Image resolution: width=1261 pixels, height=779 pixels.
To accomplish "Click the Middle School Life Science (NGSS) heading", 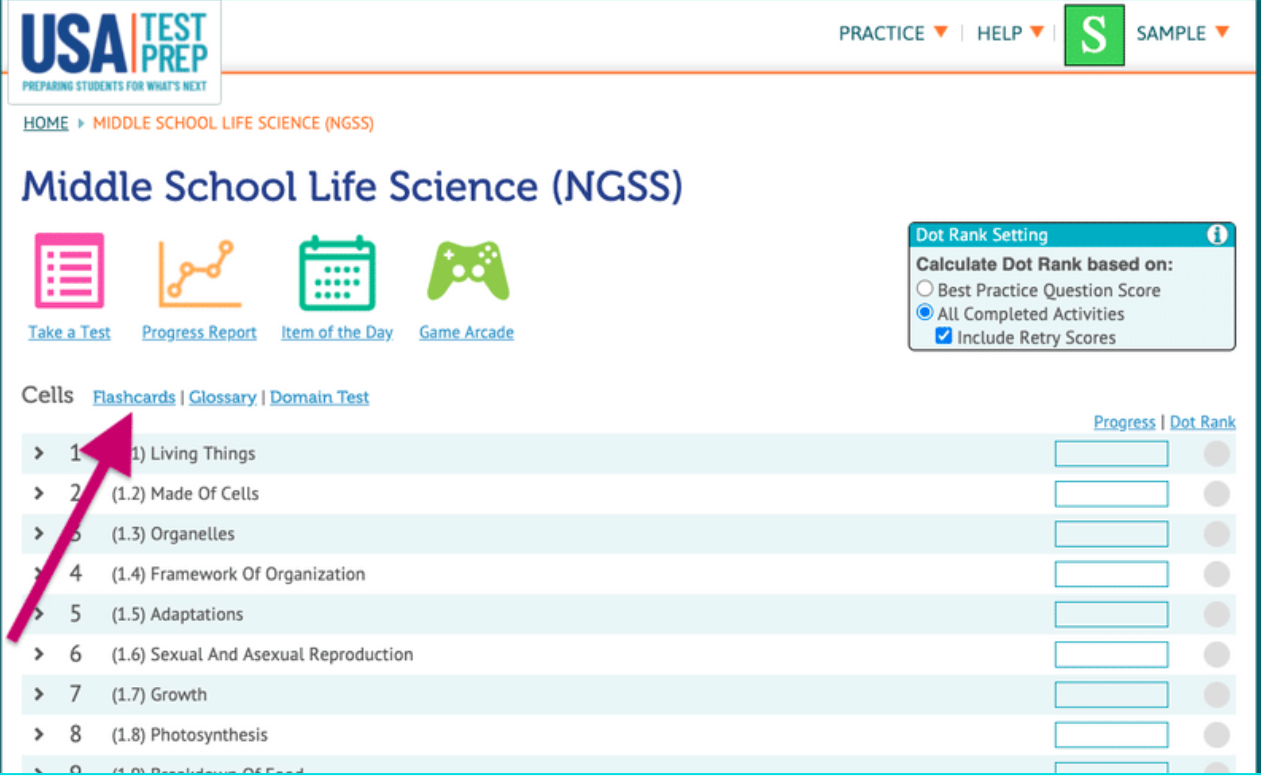I will pos(352,187).
